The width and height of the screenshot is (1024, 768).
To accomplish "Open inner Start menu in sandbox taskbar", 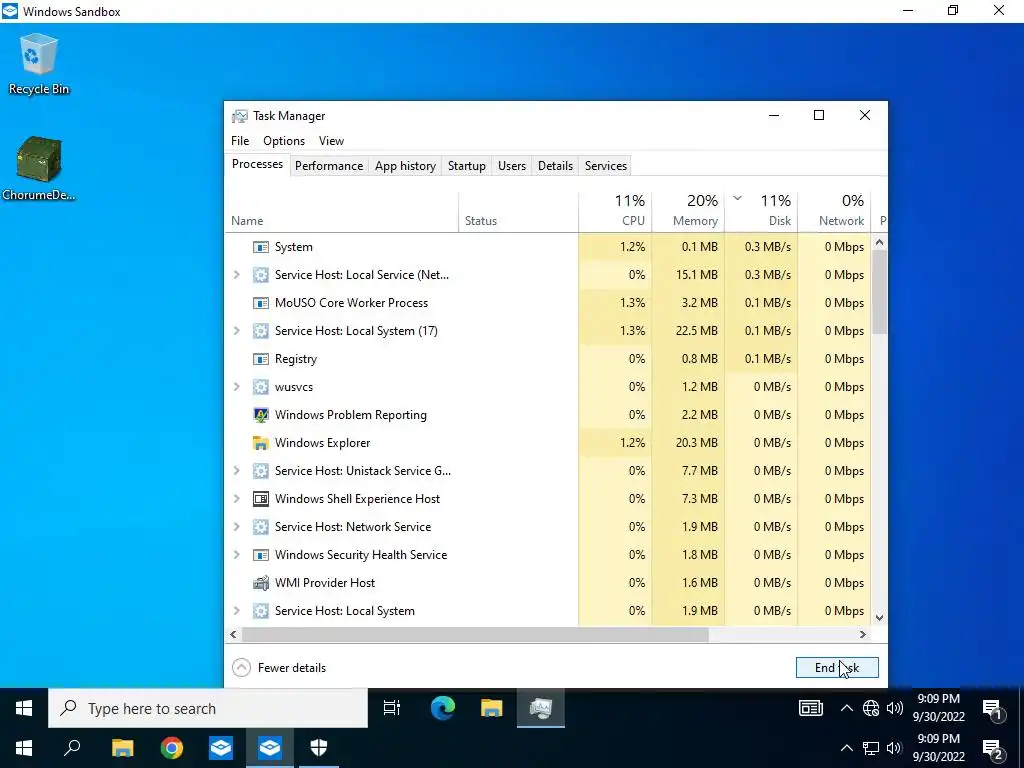I will click(24, 708).
